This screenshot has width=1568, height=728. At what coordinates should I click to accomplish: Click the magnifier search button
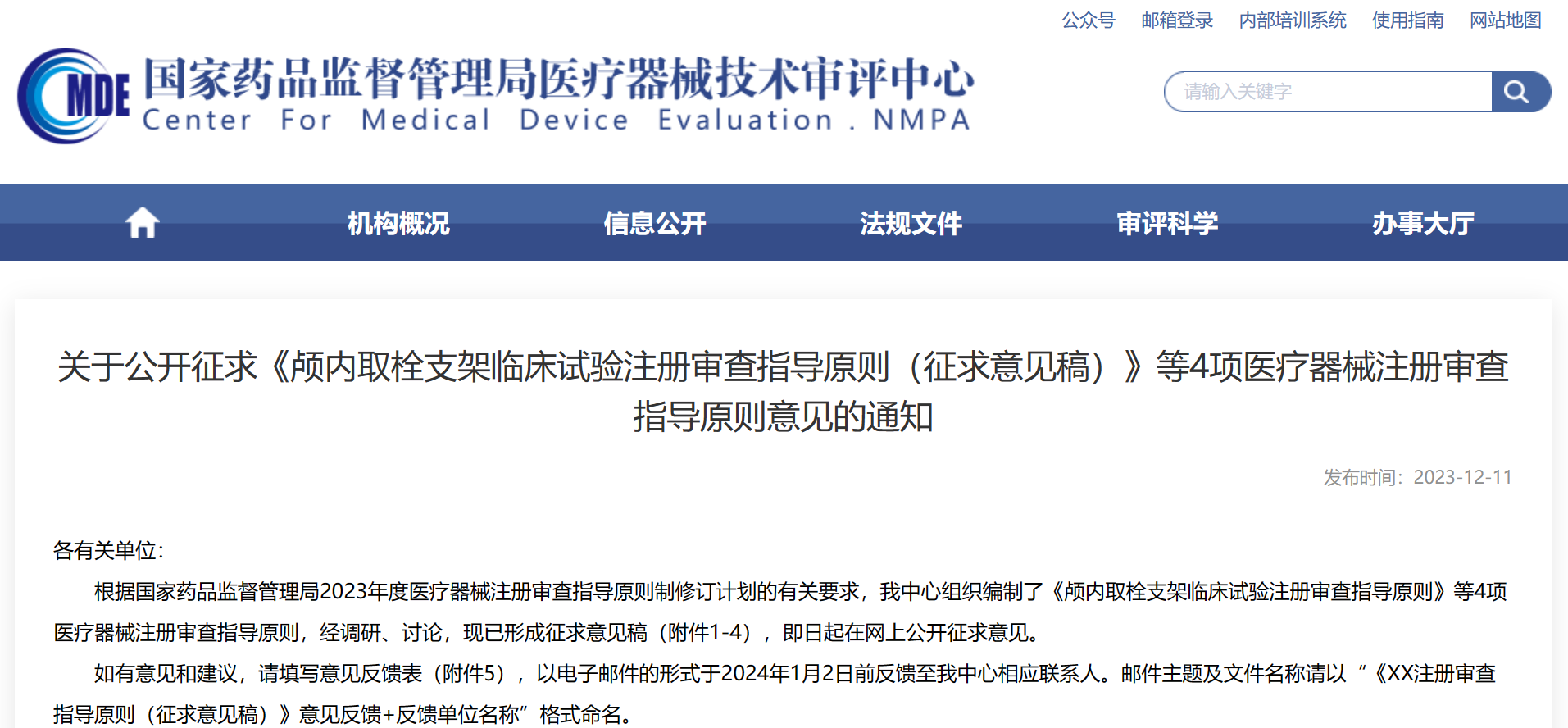[x=1518, y=92]
